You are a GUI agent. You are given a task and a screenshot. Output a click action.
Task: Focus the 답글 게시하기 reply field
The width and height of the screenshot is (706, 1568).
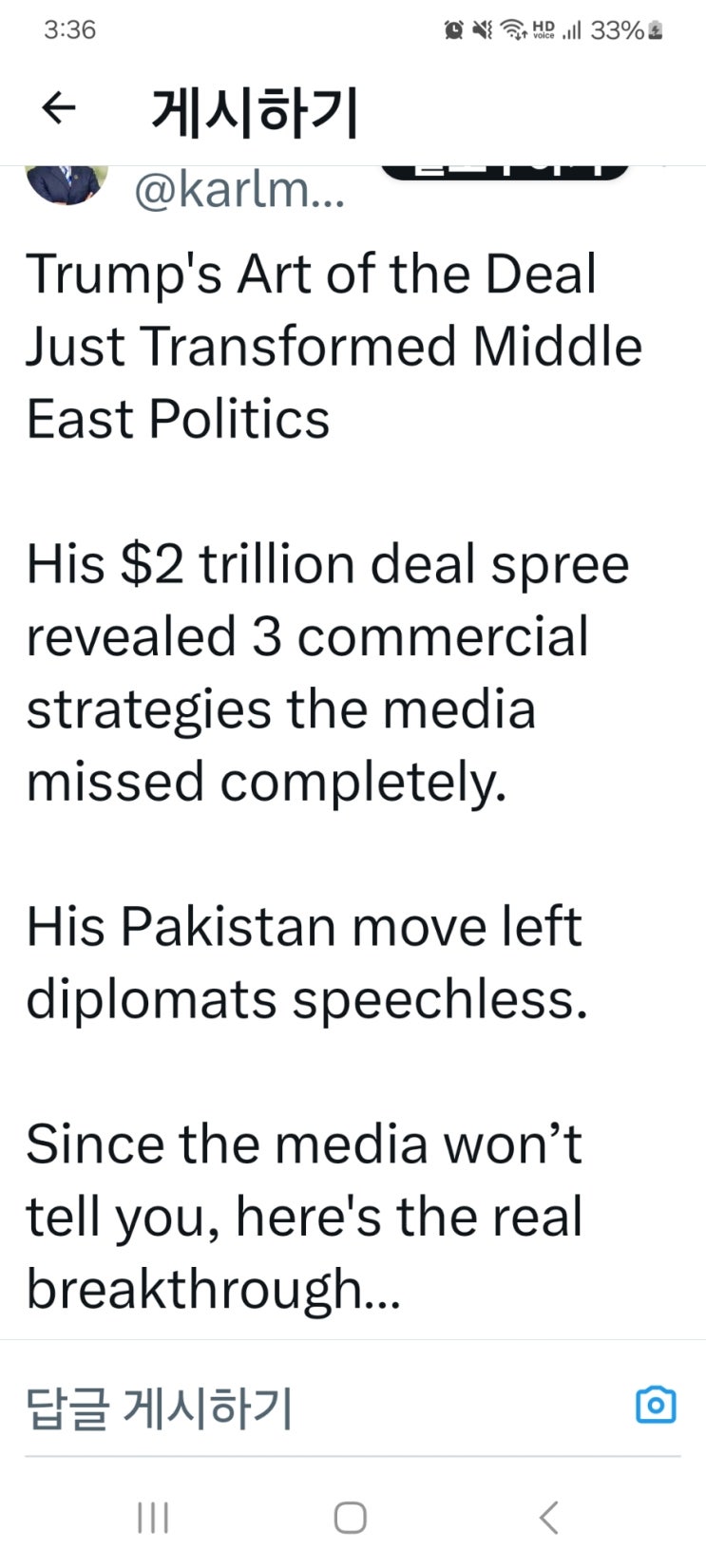point(323,1407)
